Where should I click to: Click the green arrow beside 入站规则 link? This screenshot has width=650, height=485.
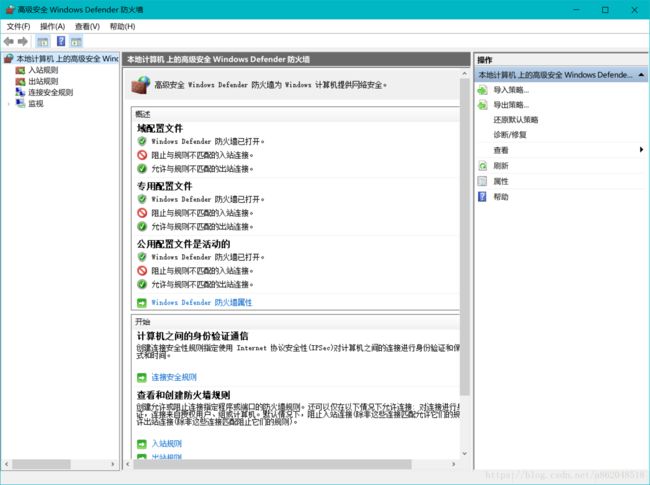(142, 444)
